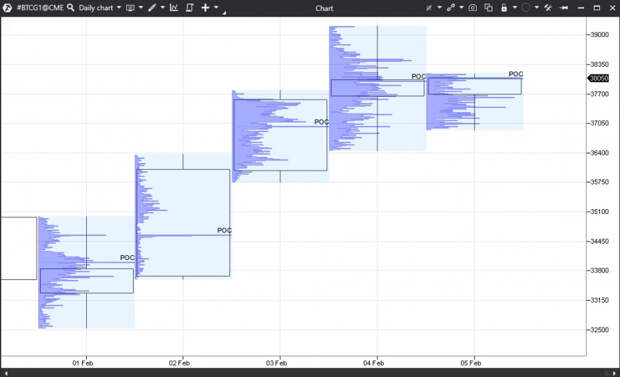Open the indicators chart icon
Viewport: 620px width, 377px height.
click(x=174, y=8)
